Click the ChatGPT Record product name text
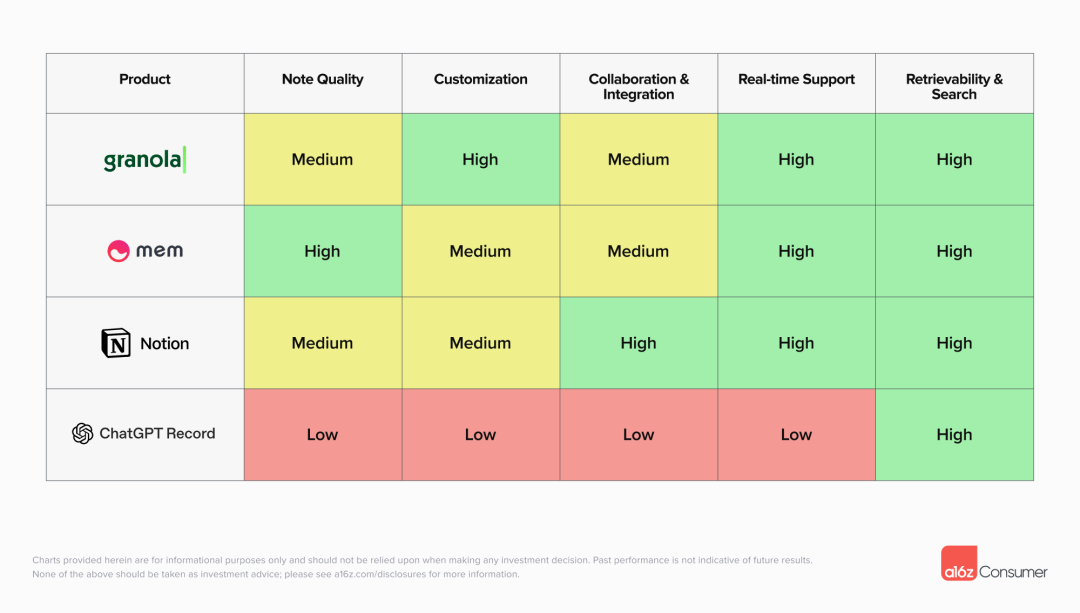This screenshot has height=613, width=1080. pyautogui.click(x=157, y=434)
